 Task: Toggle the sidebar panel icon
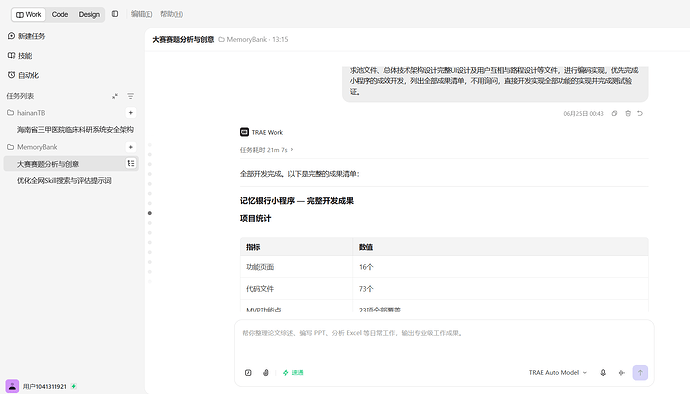coord(115,14)
